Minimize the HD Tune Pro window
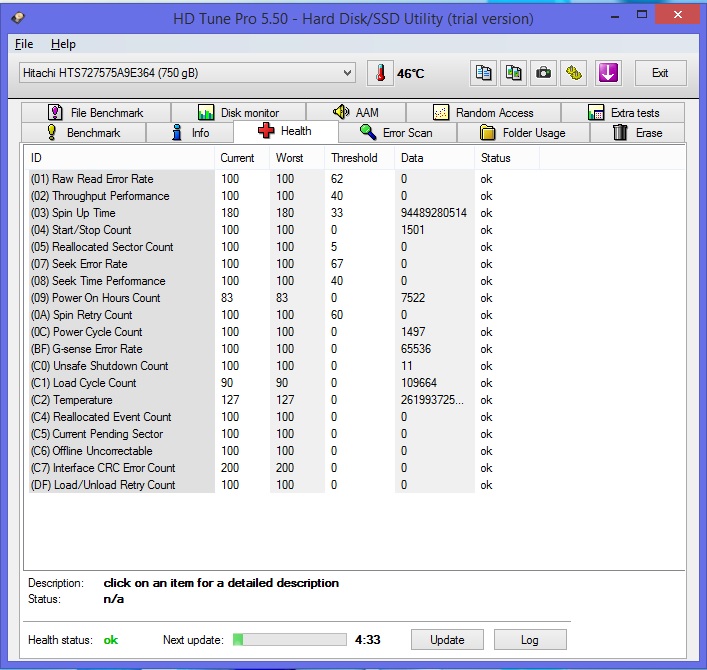This screenshot has width=707, height=670. [x=615, y=17]
